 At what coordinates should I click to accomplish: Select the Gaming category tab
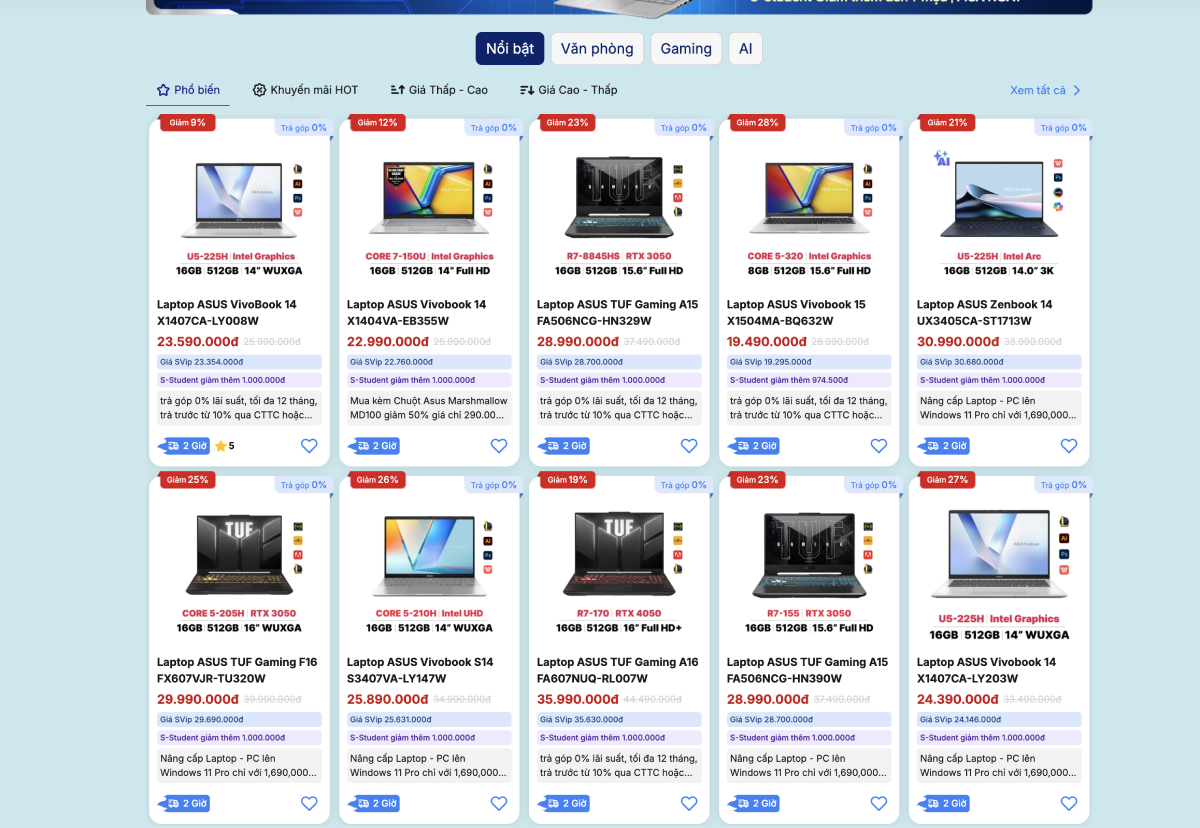tap(686, 48)
